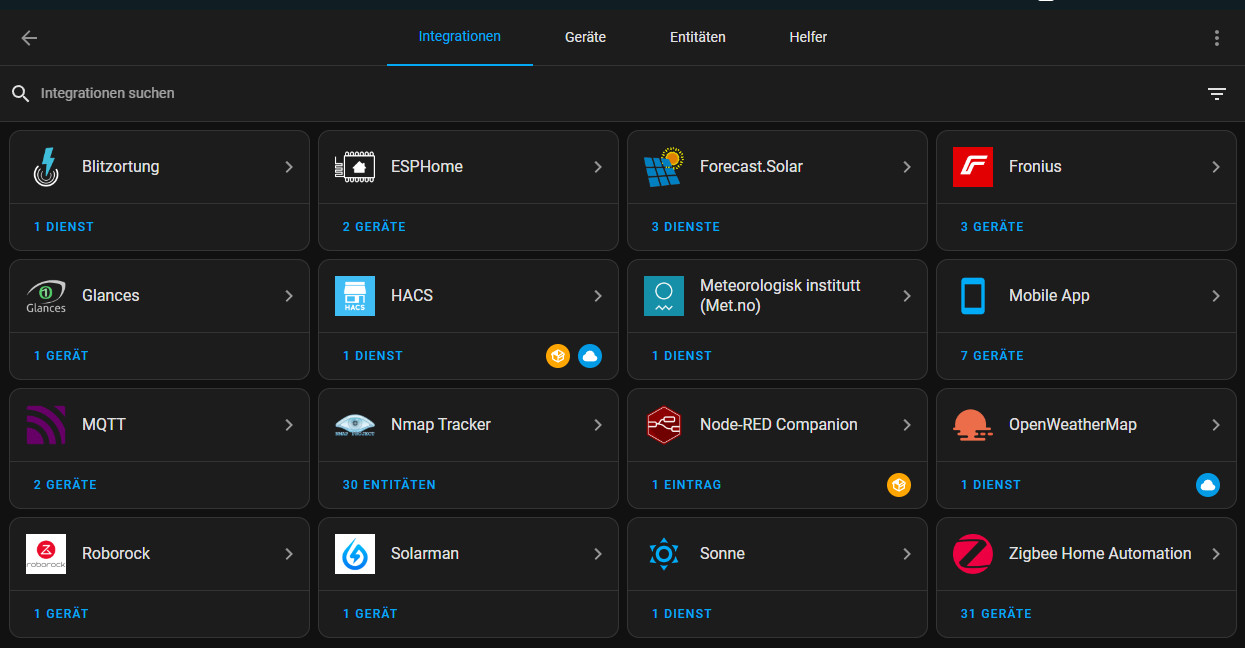Open Sonne via its chevron
The image size is (1245, 648).
[907, 554]
